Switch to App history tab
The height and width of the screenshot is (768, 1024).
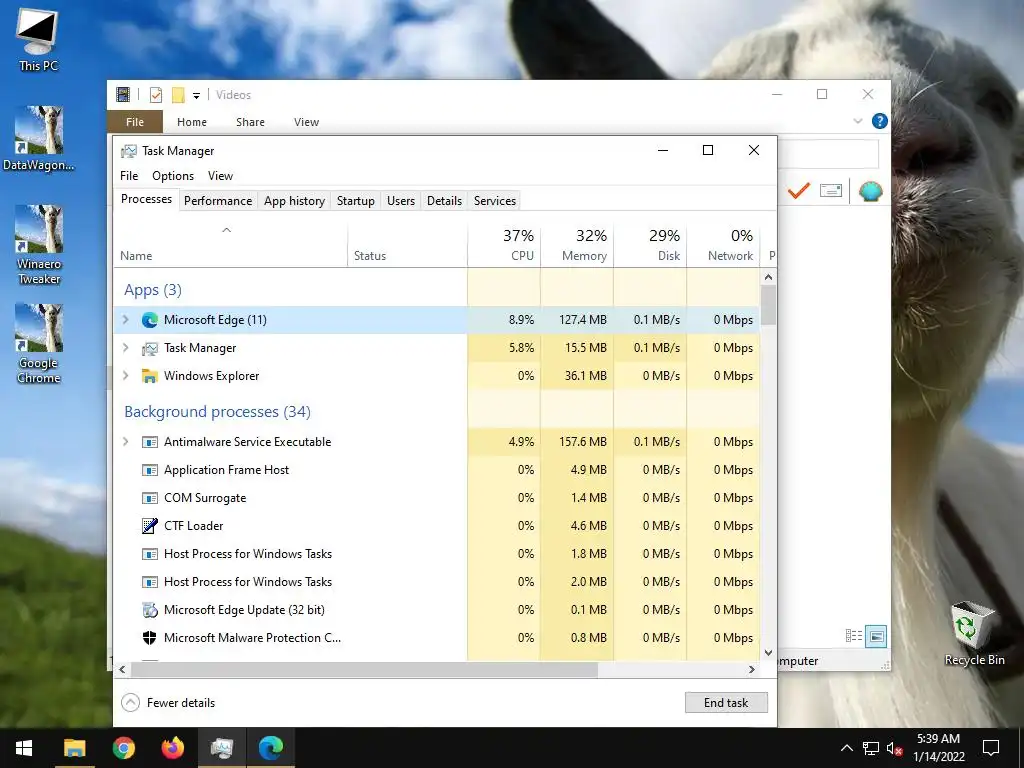(x=295, y=201)
